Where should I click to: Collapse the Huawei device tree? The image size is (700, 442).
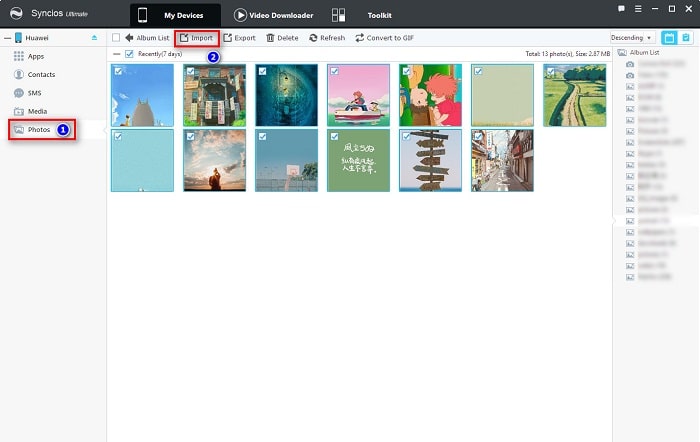pyautogui.click(x=6, y=38)
